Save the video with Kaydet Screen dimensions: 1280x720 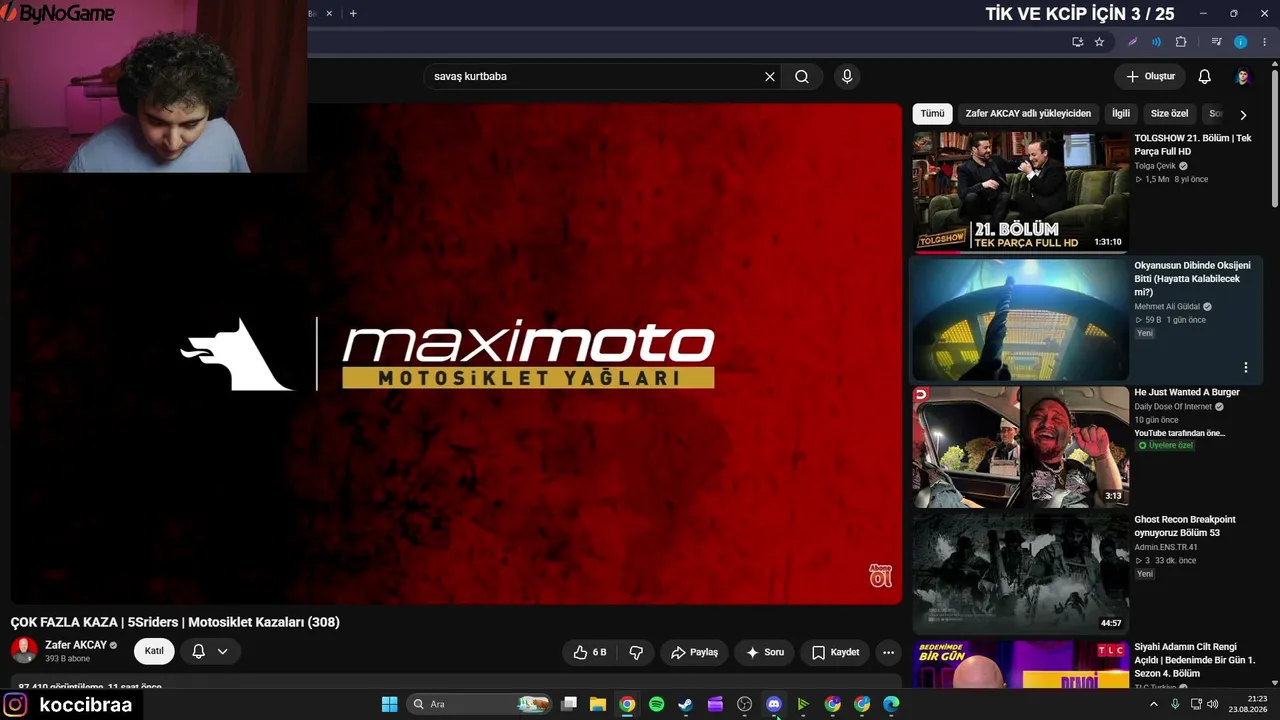click(835, 652)
